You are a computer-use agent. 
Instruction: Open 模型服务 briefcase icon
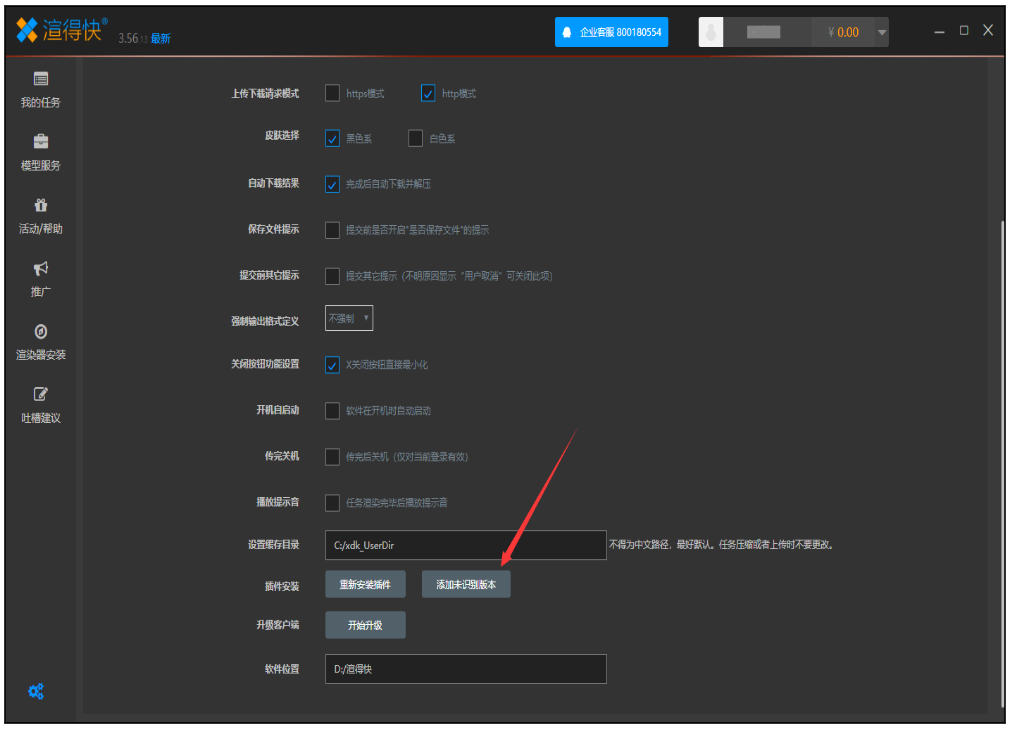coord(41,142)
